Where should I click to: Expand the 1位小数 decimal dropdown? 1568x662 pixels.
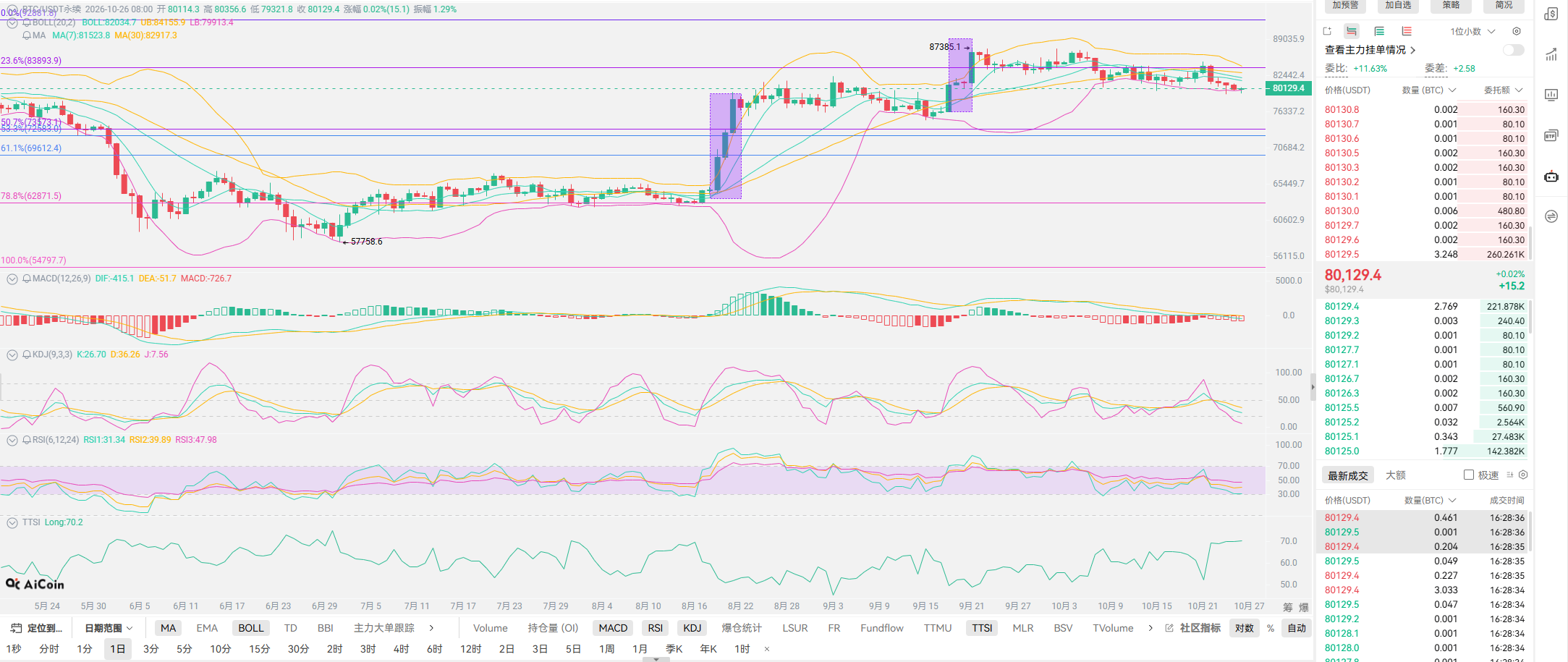tap(1472, 32)
